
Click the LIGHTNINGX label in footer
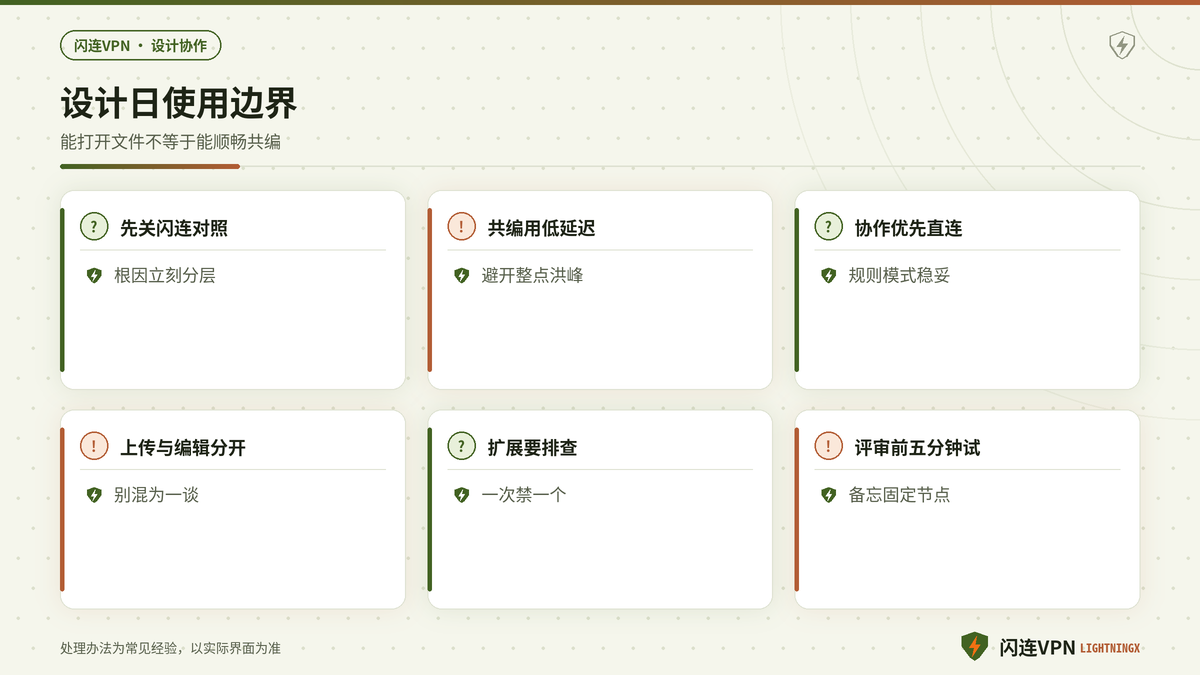click(x=1110, y=649)
